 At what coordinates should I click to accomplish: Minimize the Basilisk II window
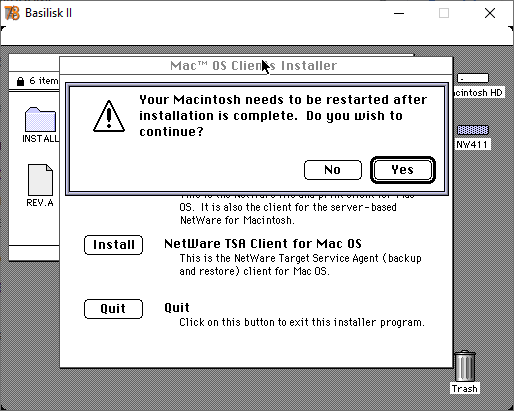click(399, 13)
